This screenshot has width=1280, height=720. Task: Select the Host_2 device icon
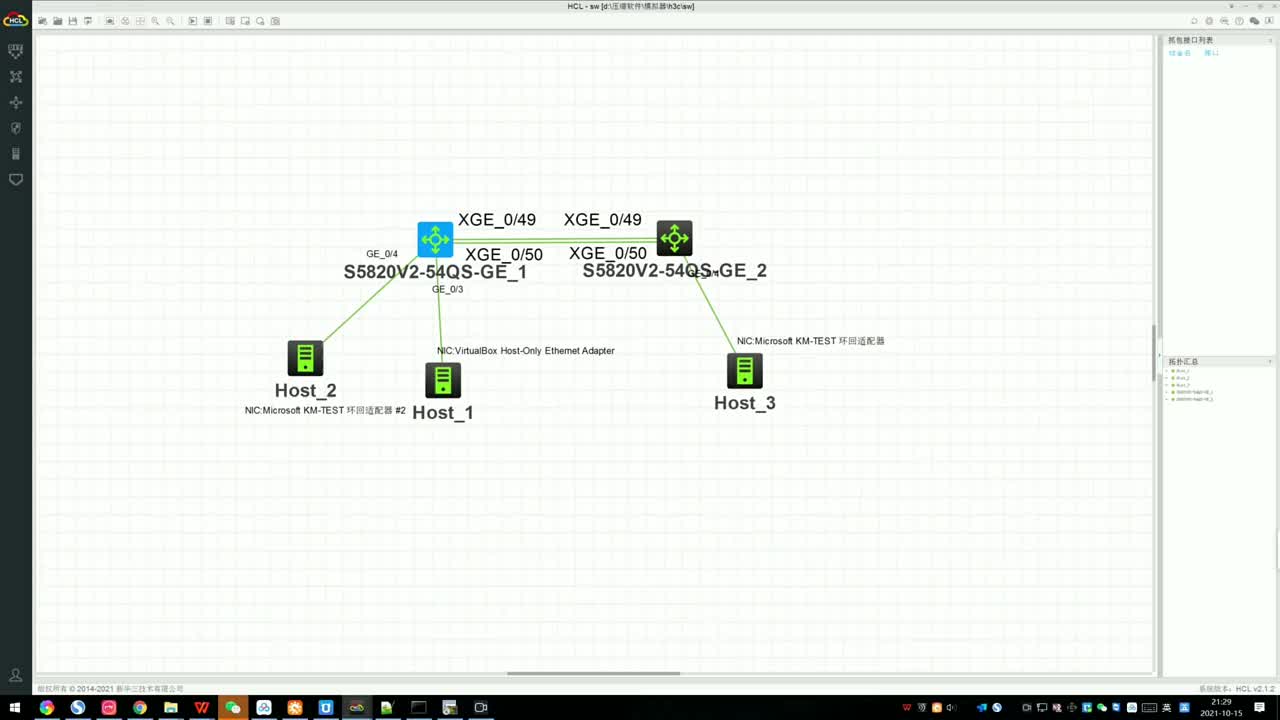point(305,358)
